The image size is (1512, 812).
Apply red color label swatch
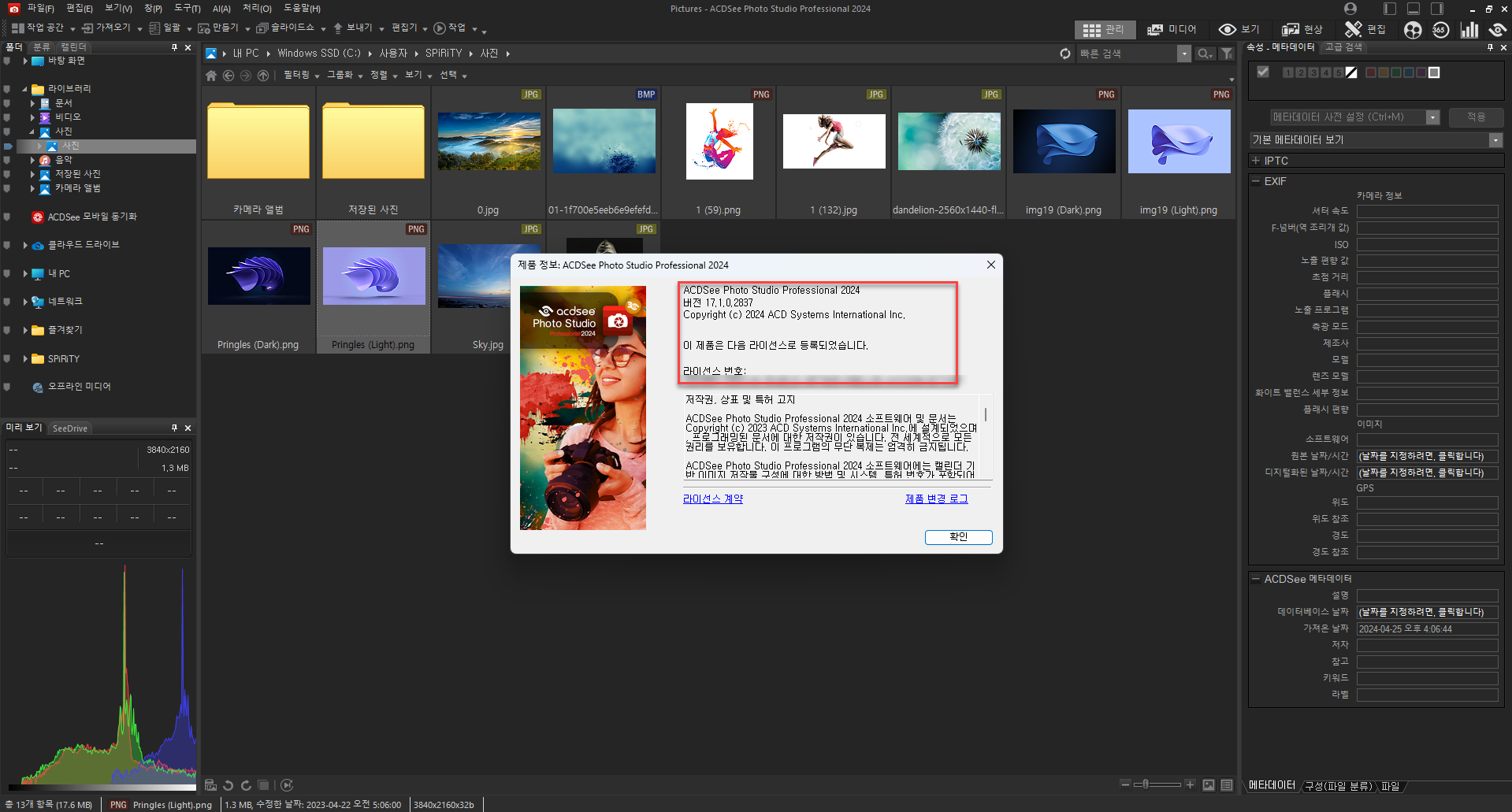coord(1370,72)
